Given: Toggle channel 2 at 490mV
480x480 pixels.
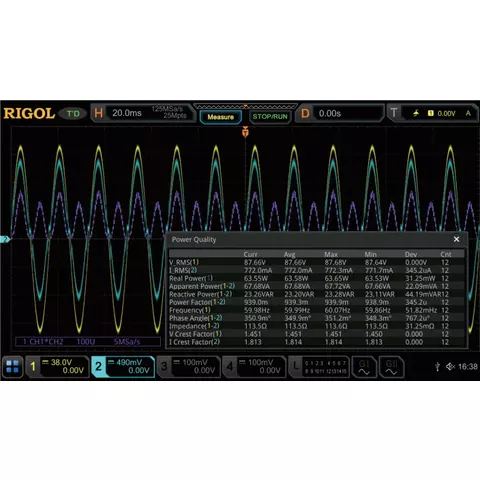Looking at the screenshot, I should pos(123,367).
